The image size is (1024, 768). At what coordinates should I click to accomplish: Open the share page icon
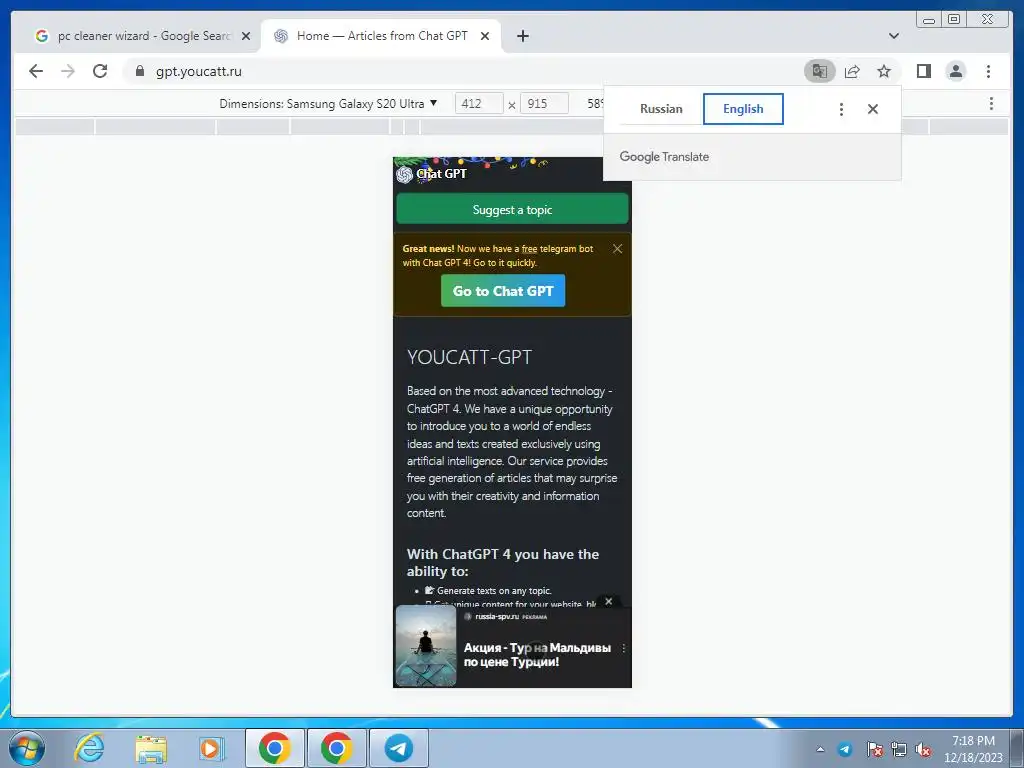(x=852, y=71)
